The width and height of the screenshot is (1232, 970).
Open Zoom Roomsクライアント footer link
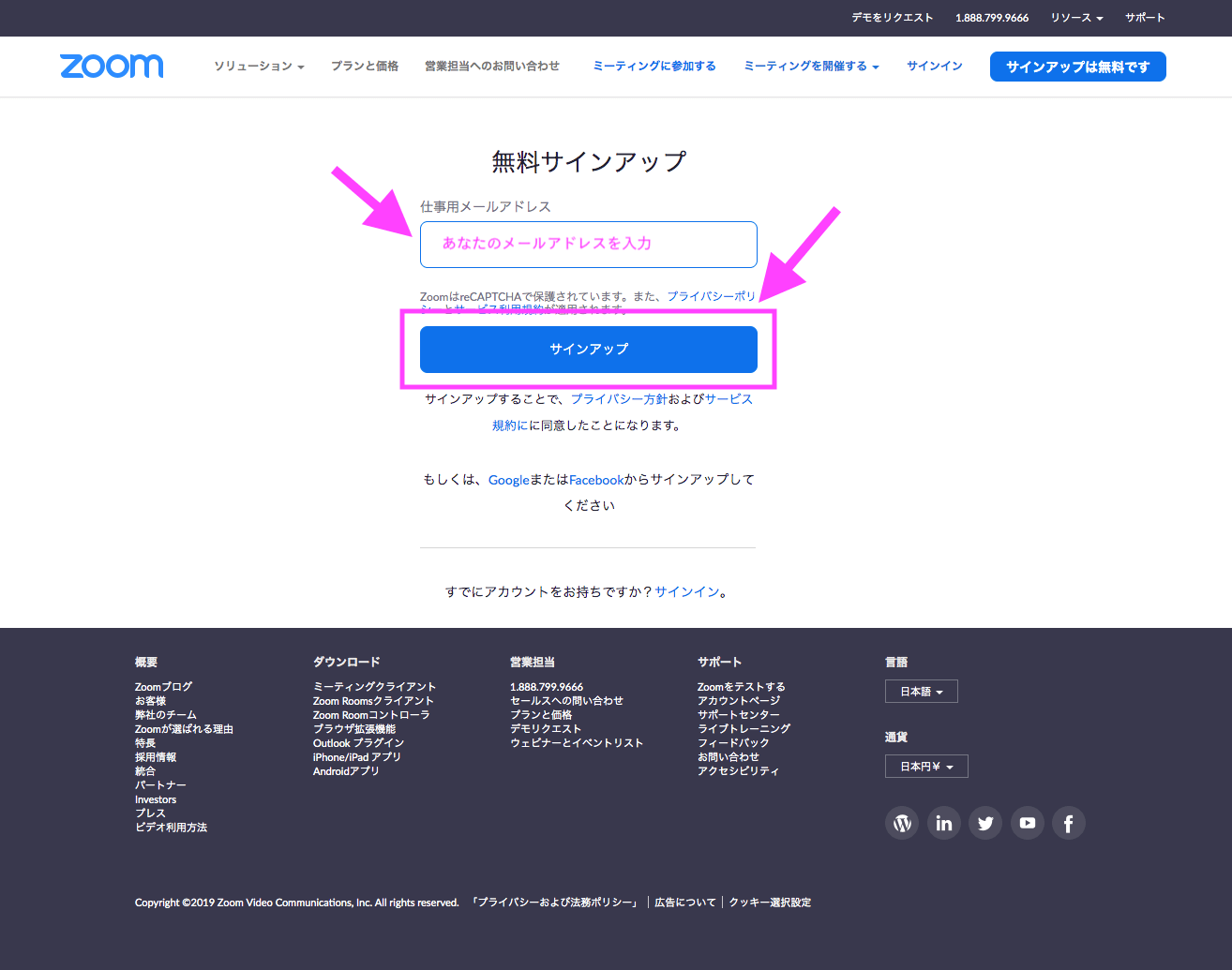(373, 701)
